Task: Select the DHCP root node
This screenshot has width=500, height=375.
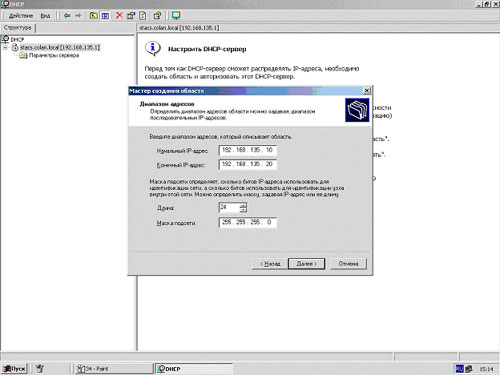Action: click(17, 39)
